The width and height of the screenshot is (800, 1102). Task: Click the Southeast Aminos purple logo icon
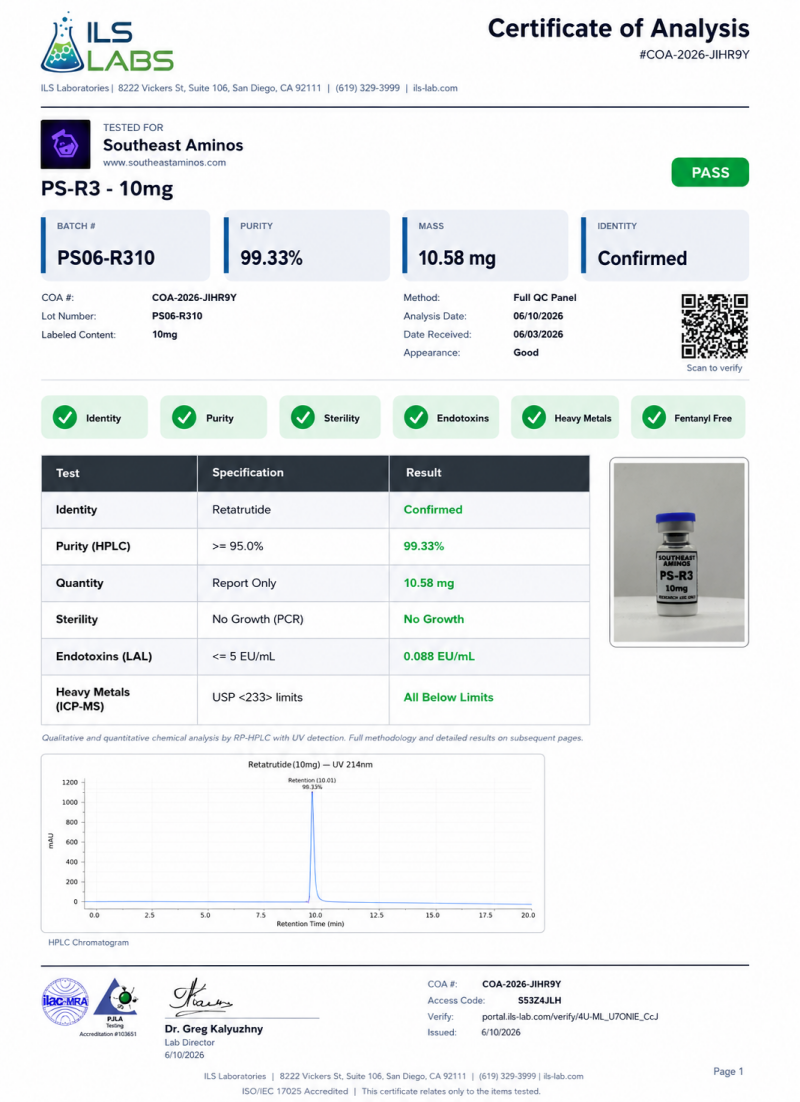pyautogui.click(x=65, y=144)
